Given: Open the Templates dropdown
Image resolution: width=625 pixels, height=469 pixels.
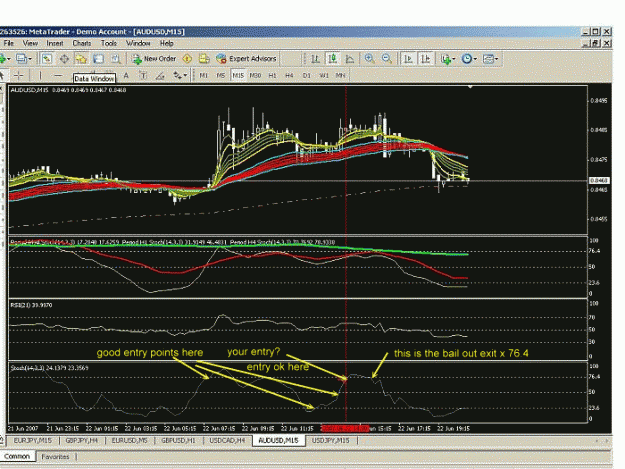Looking at the screenshot, I should pyautogui.click(x=490, y=59).
